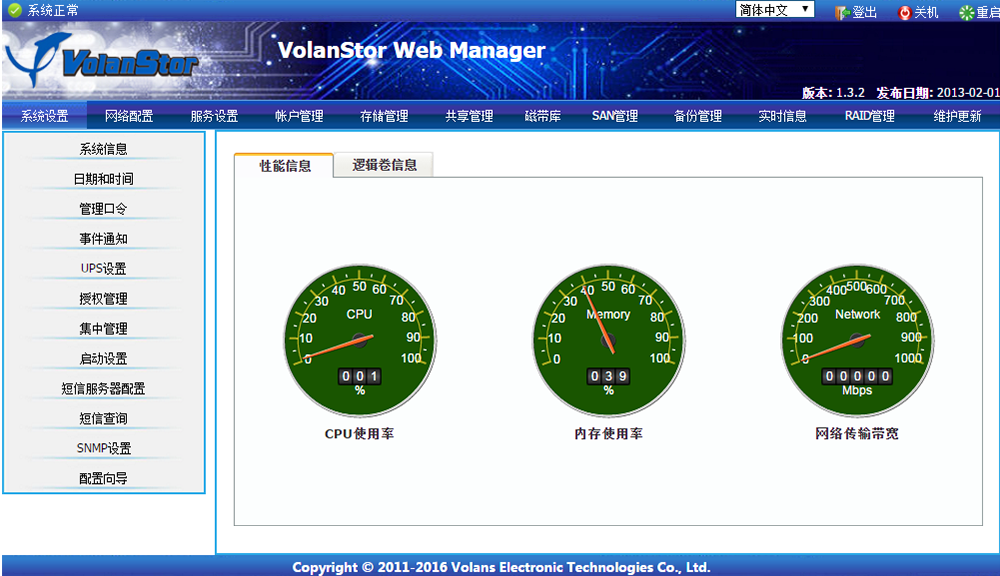Click the red shutdown (关机) power icon
The width and height of the screenshot is (1000, 576).
[905, 12]
